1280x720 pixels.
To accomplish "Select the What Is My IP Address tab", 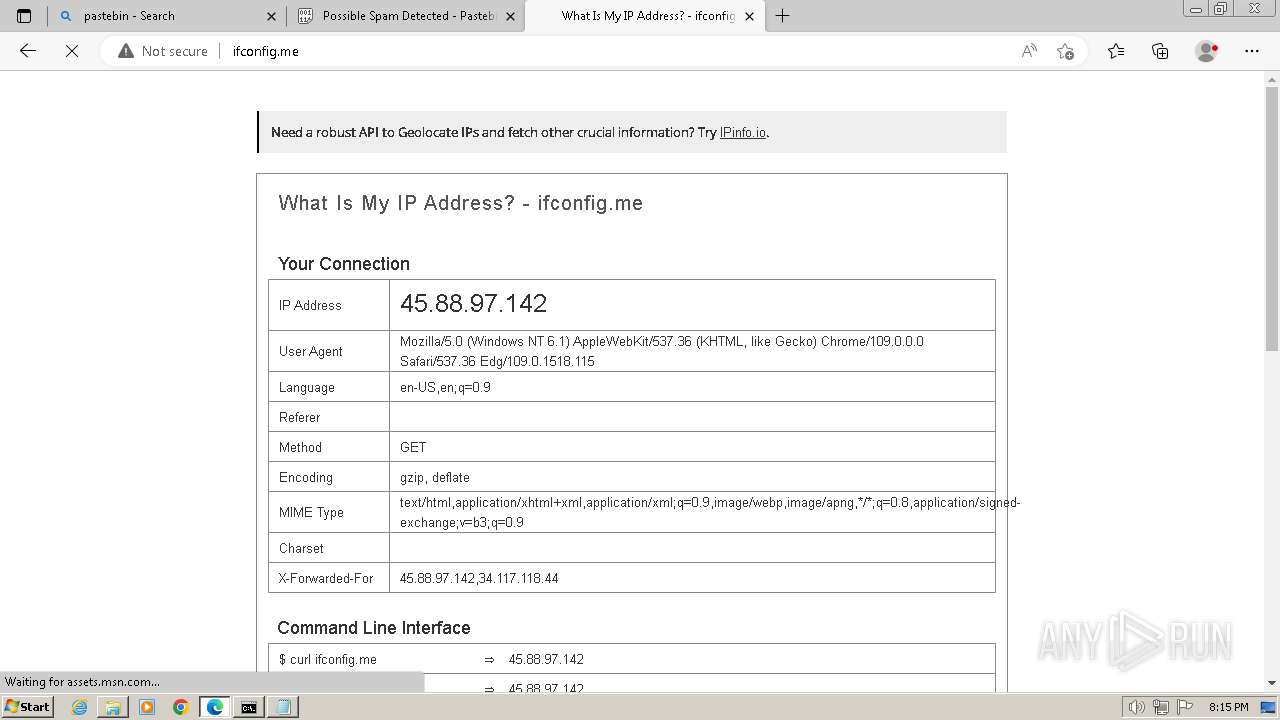I will (644, 16).
